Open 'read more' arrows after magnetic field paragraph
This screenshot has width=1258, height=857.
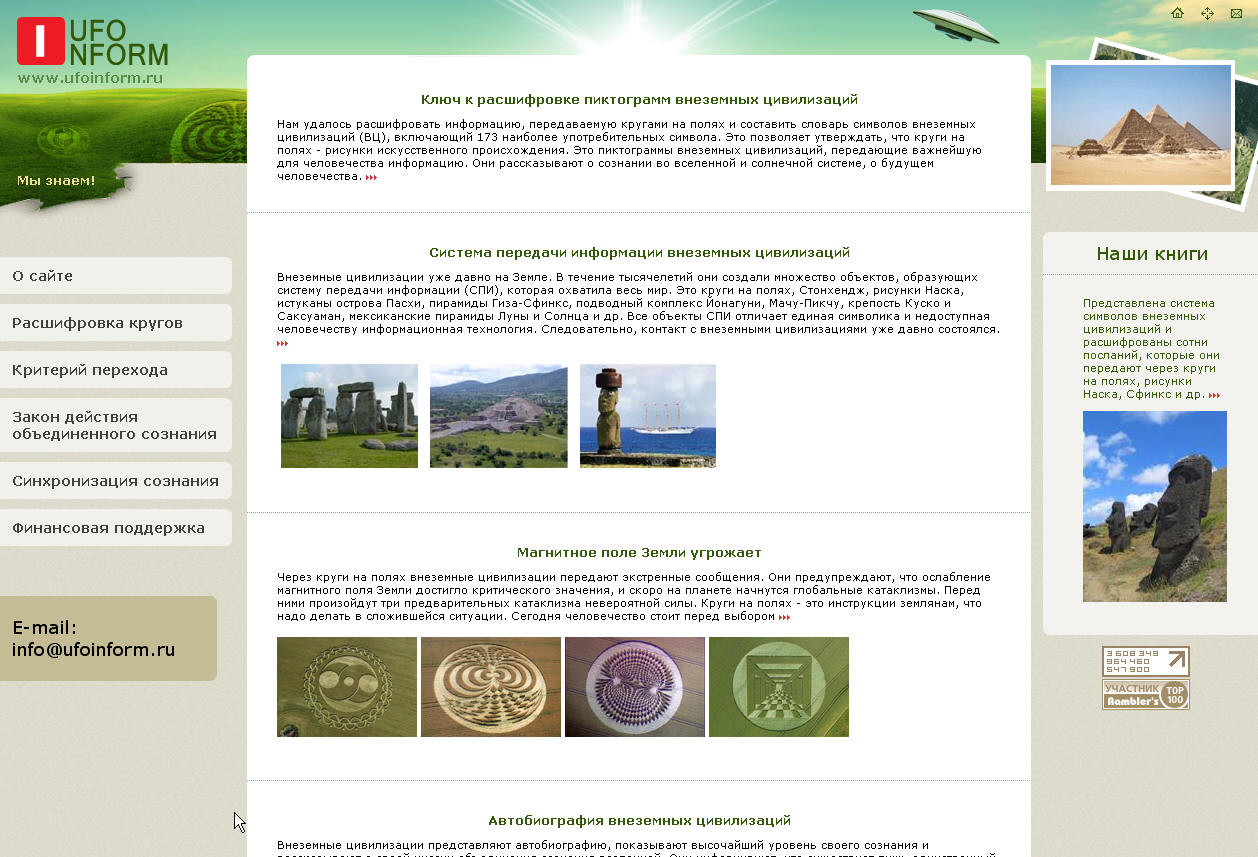(784, 617)
